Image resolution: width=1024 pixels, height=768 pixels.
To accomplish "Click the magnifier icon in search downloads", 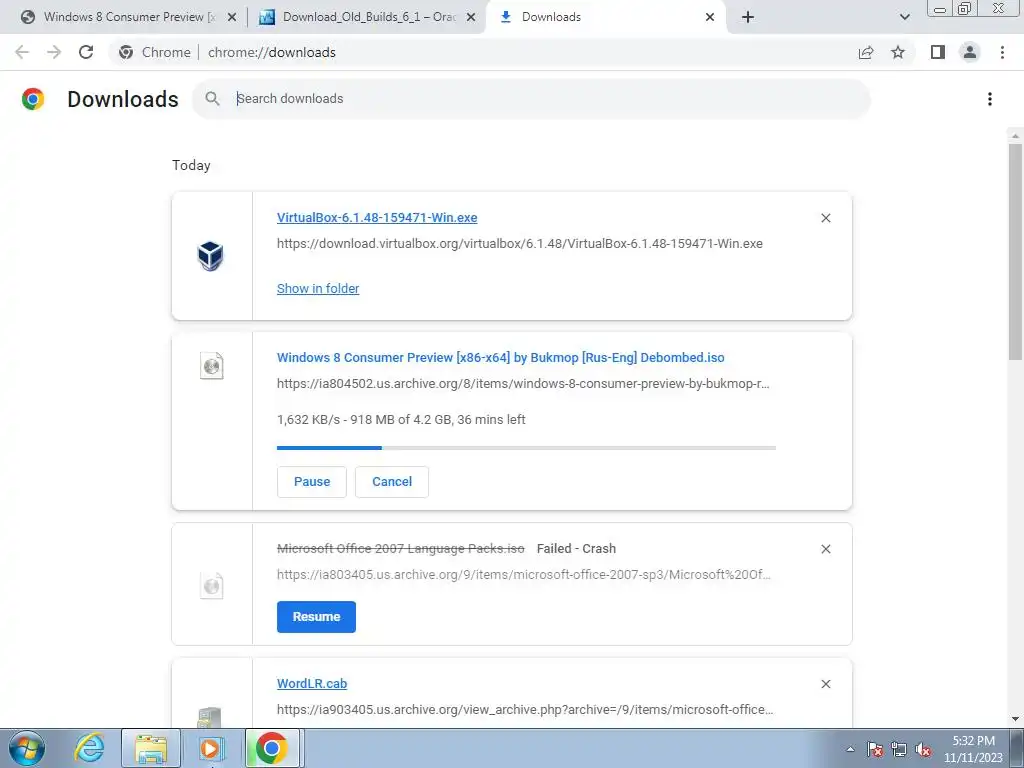I will pyautogui.click(x=212, y=99).
